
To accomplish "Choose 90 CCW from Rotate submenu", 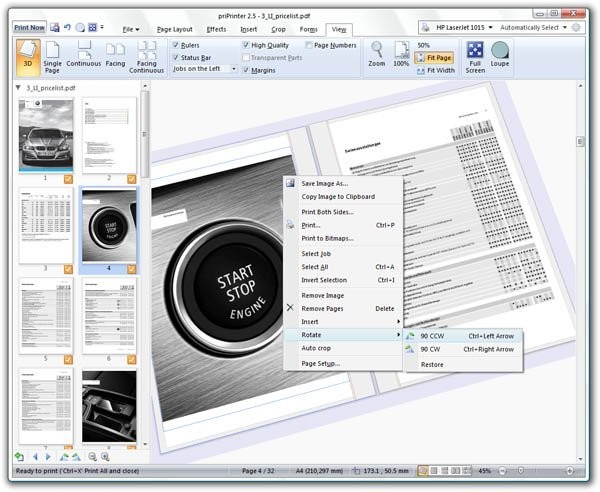I will [432, 335].
